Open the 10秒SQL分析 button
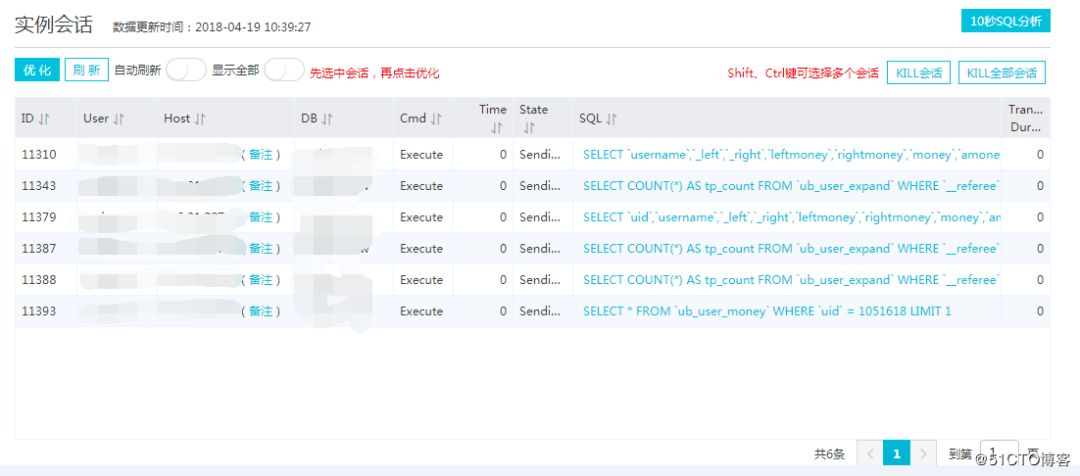The image size is (1080, 476). [x=1006, y=21]
